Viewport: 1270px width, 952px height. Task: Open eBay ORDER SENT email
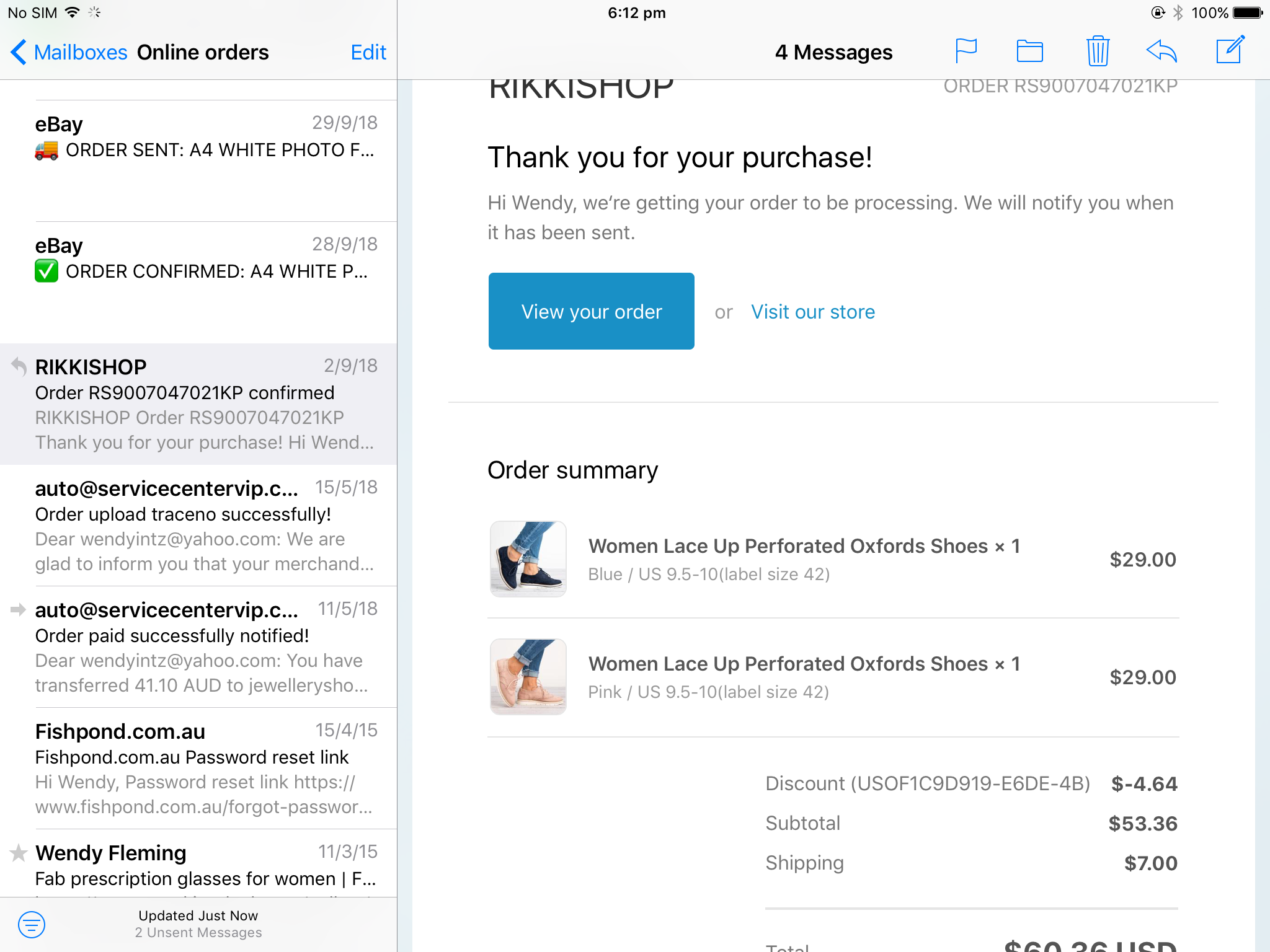[x=198, y=161]
